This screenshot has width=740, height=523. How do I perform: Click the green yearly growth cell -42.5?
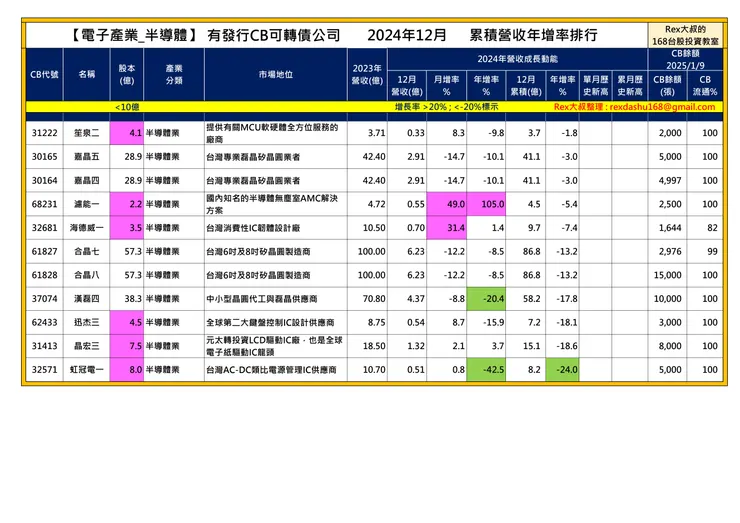486,370
